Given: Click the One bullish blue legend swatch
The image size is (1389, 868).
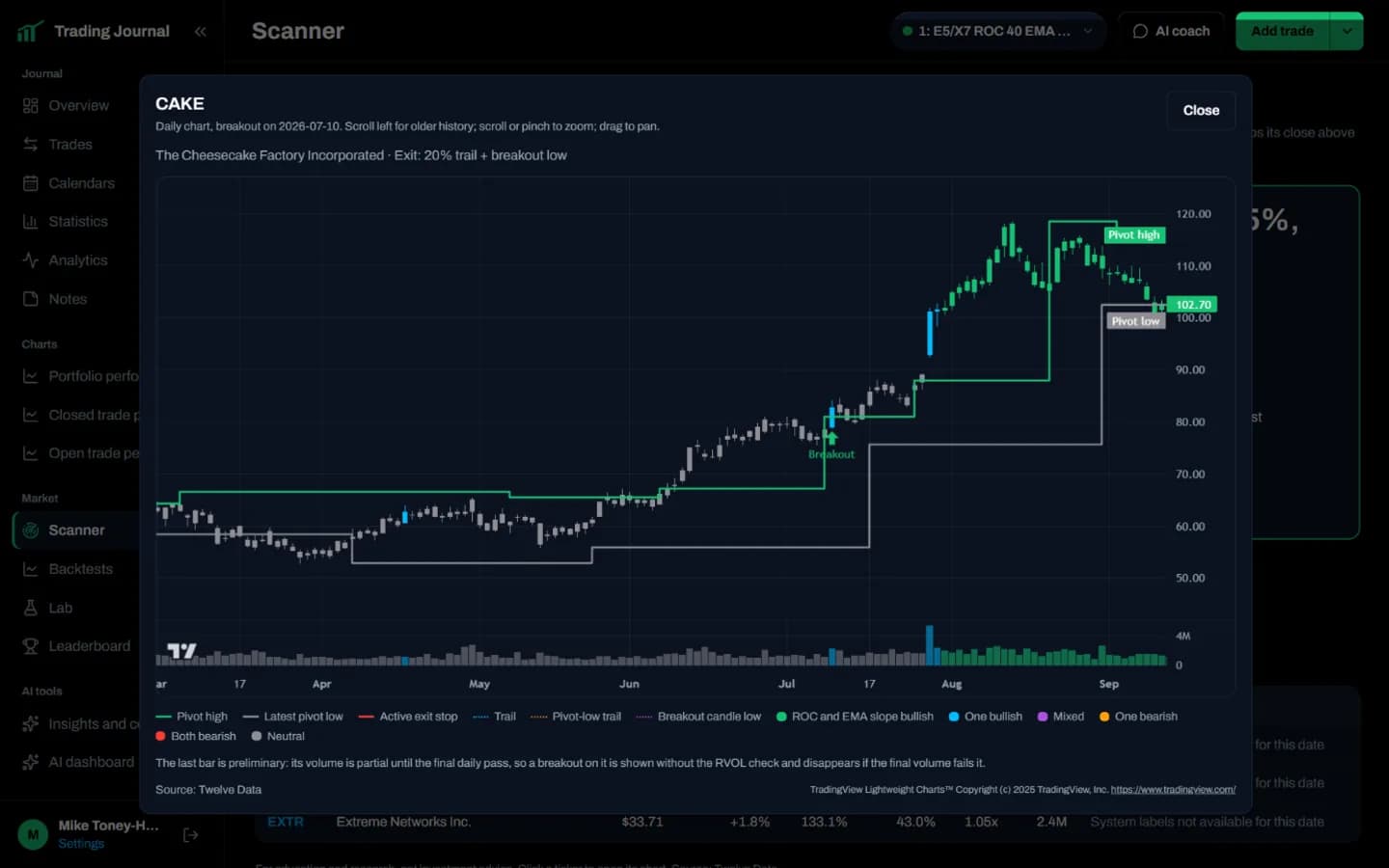Looking at the screenshot, I should point(954,717).
